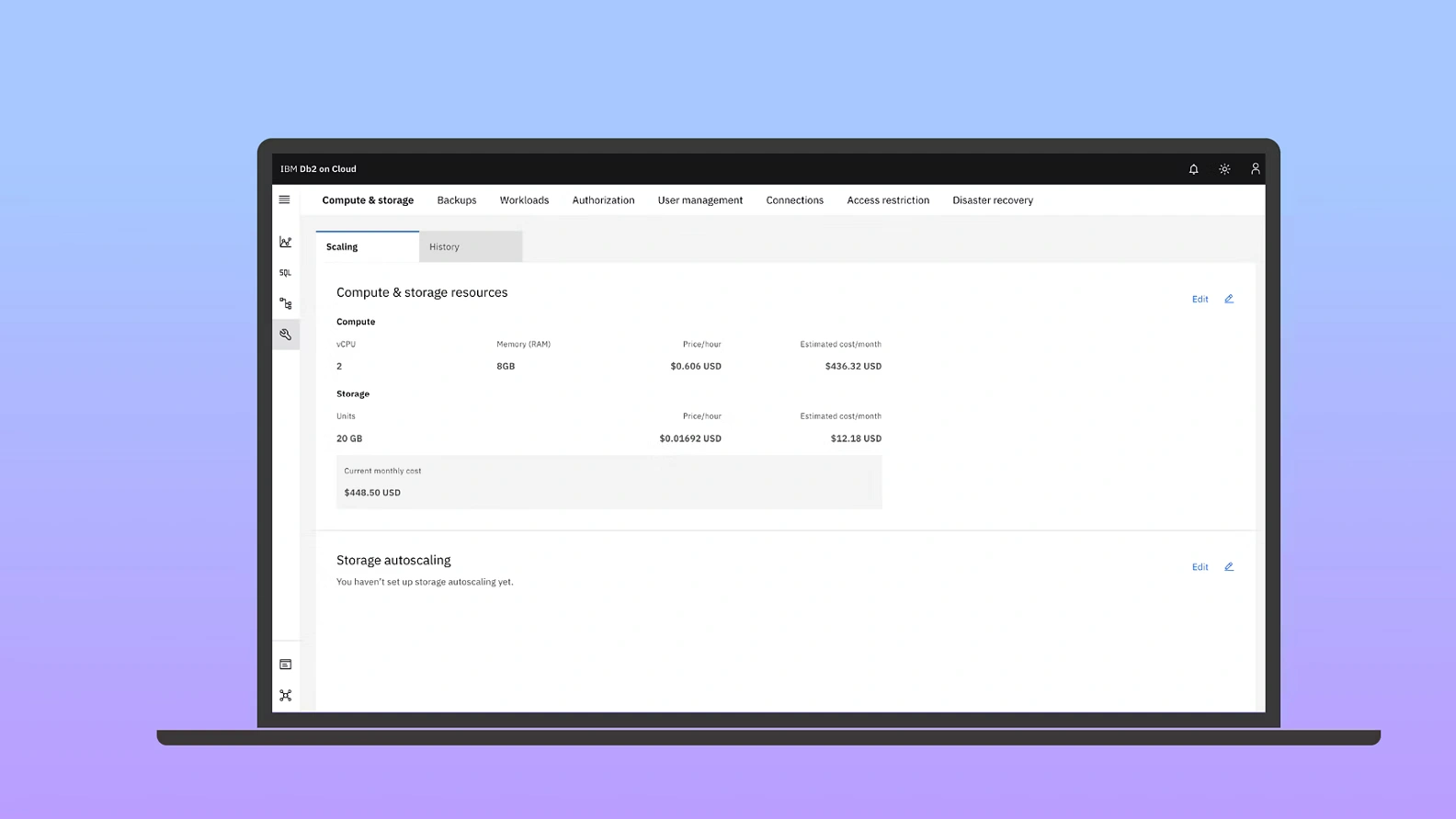Screen dimensions: 1456x819
Task: Click pencil icon for Compute & storage resources
Action: coord(1229,299)
